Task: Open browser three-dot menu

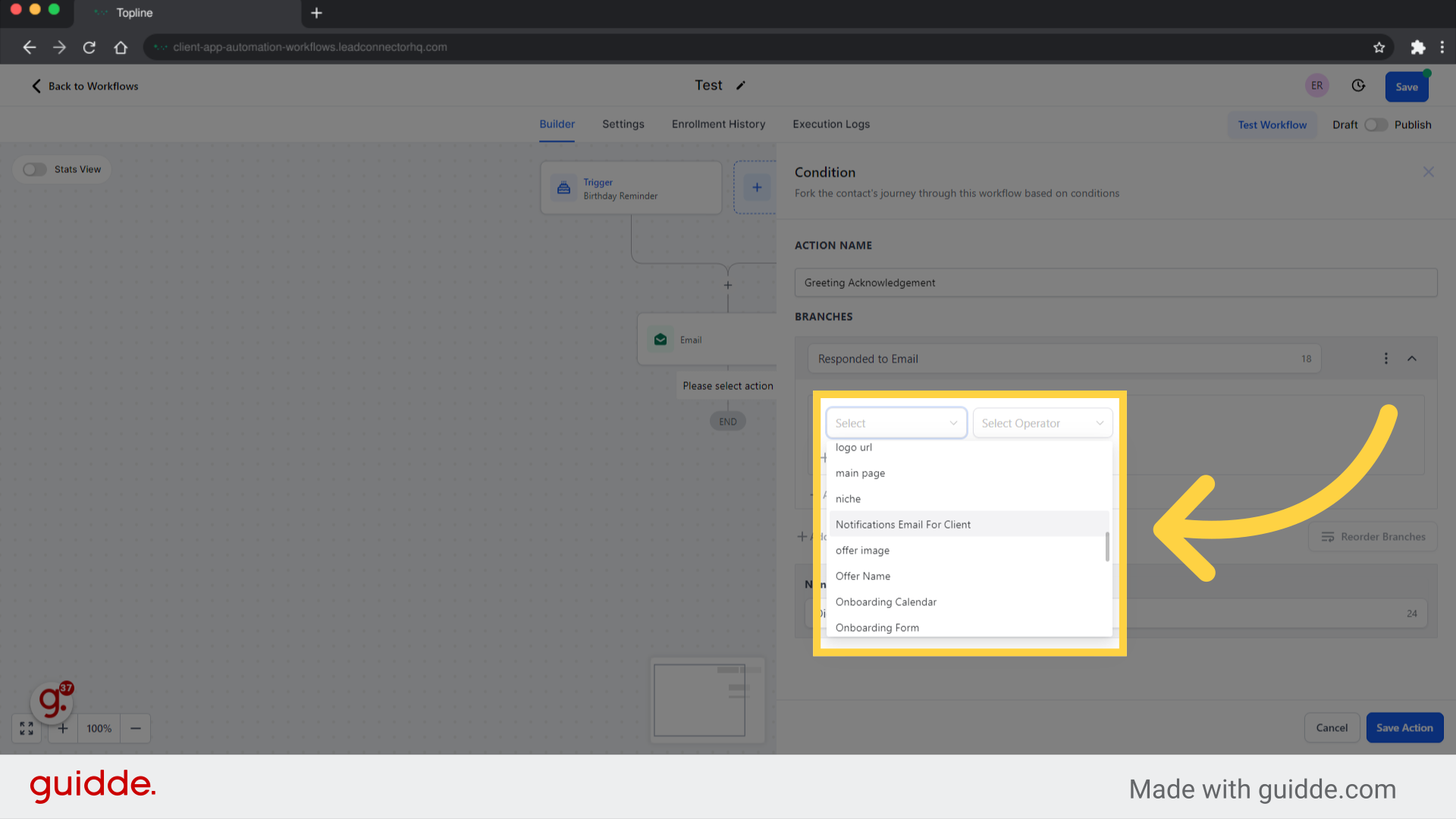Action: (1442, 47)
